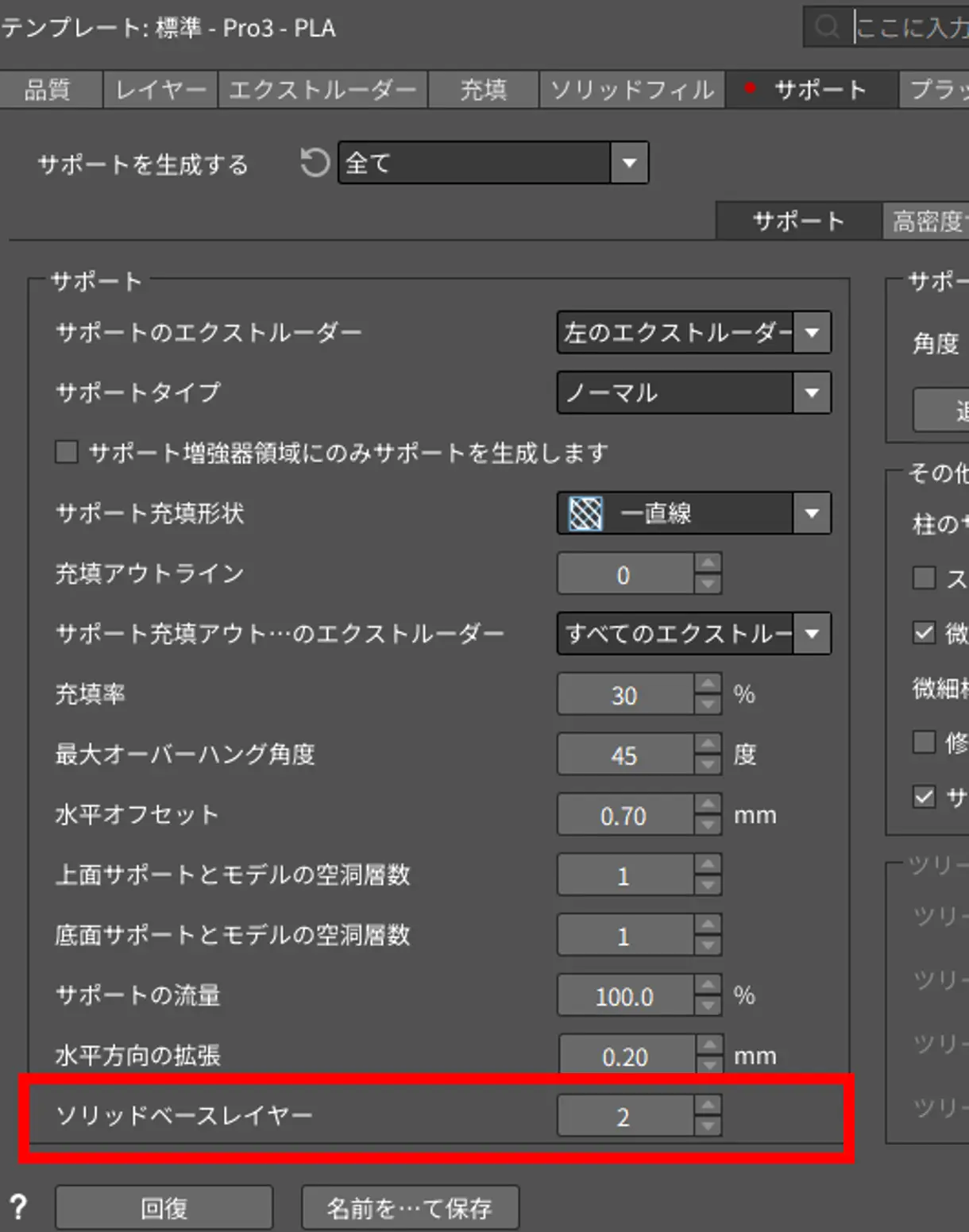Click the search magnifier icon

(827, 27)
